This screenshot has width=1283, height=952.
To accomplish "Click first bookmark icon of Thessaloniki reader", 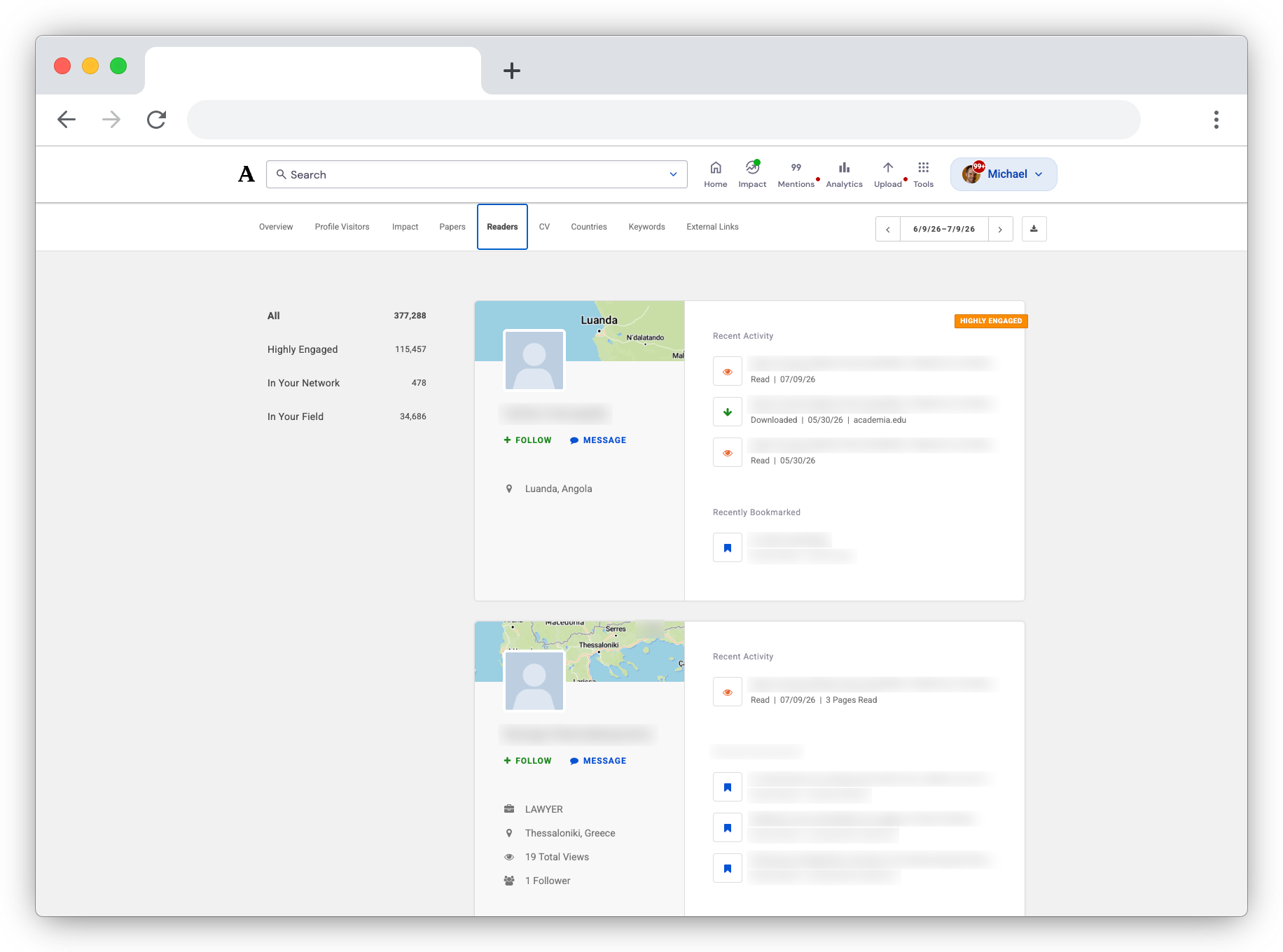I will click(728, 787).
